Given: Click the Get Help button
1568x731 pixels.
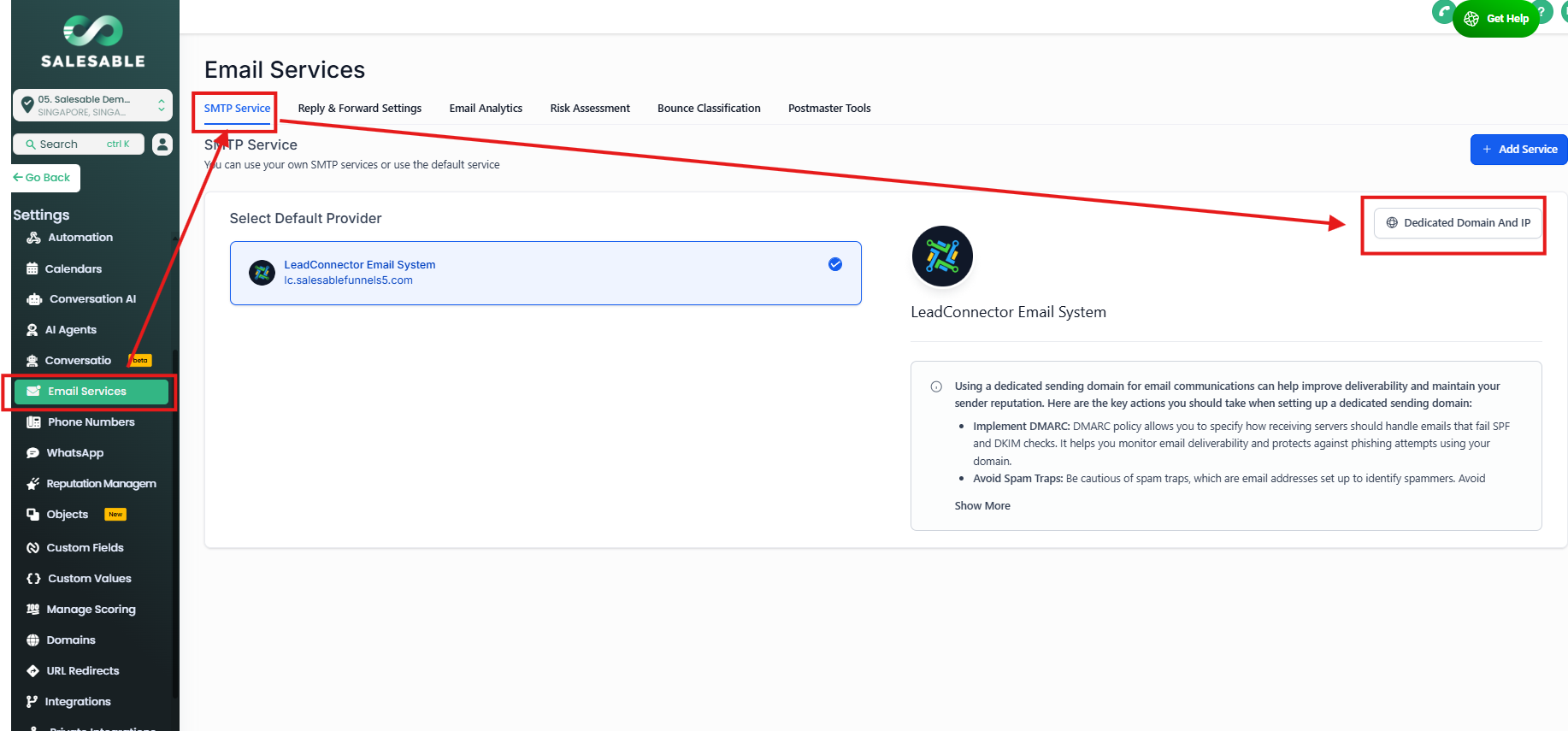Looking at the screenshot, I should click(x=1496, y=19).
